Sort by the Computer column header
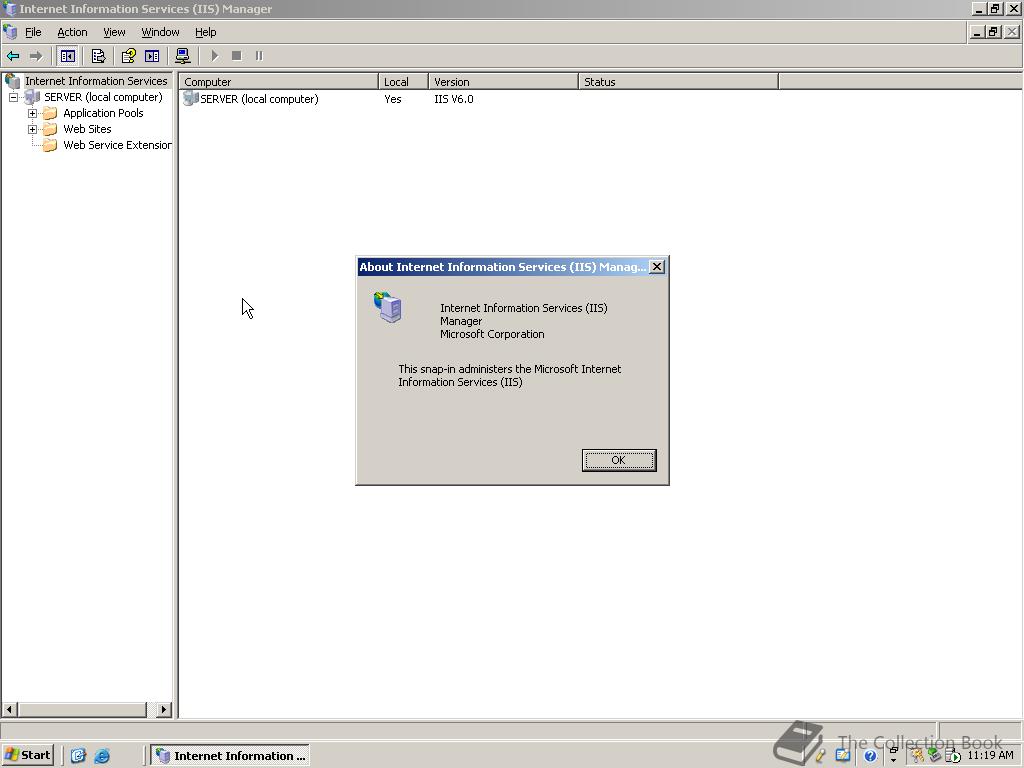 click(x=279, y=82)
